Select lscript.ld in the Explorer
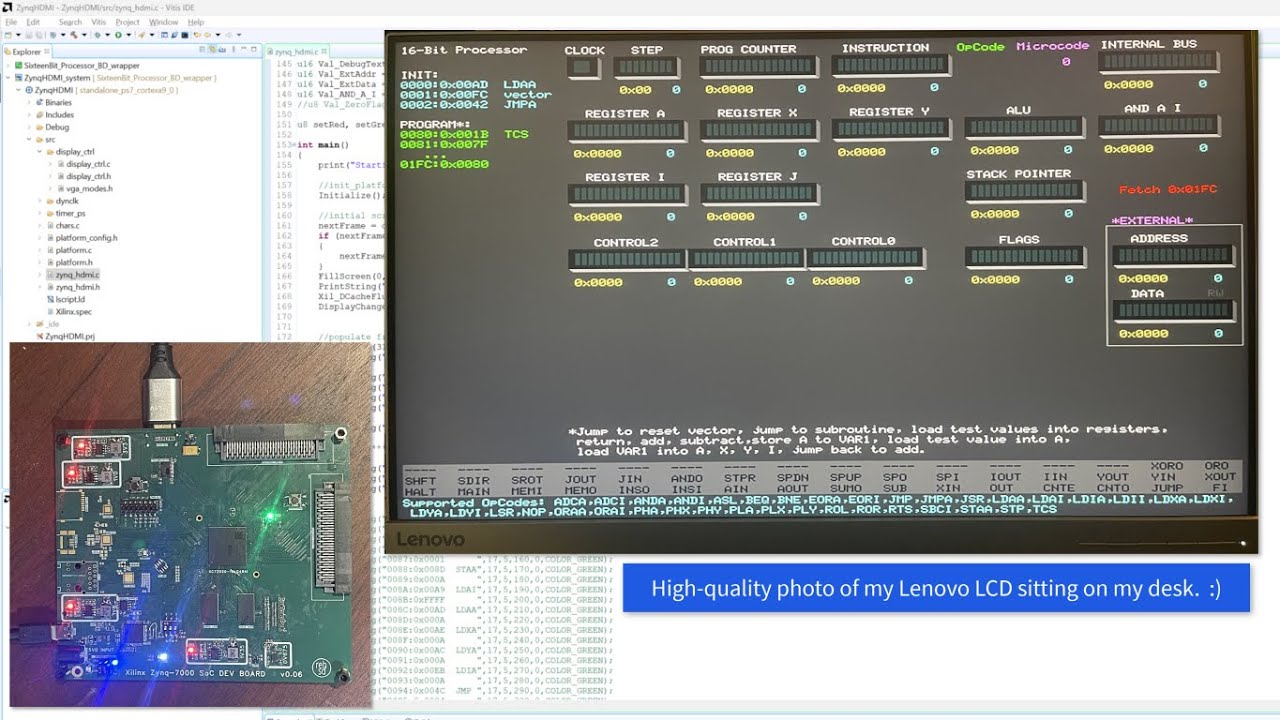Screen dimensions: 1280x720 [69, 300]
